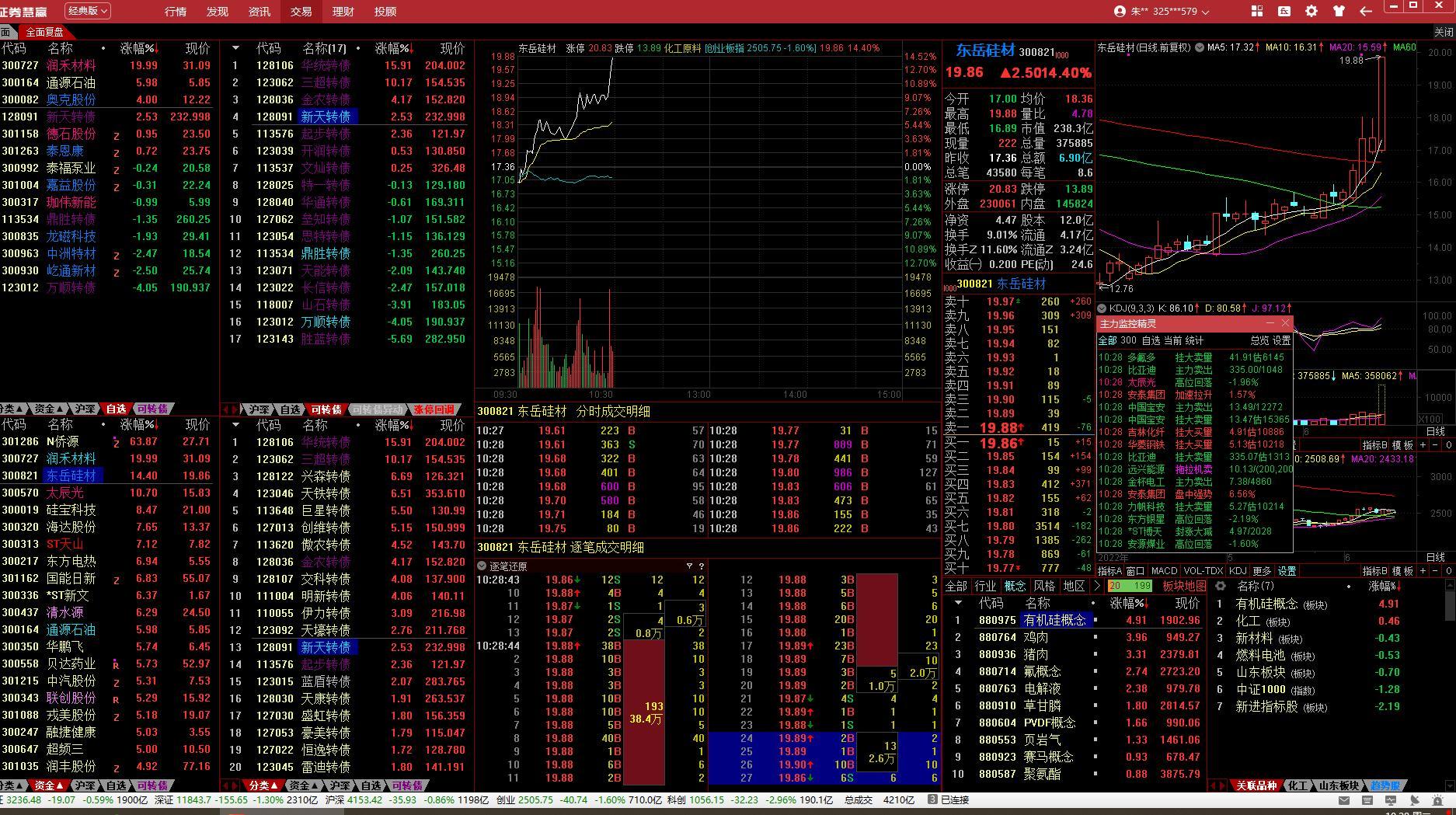
Task: Select the 当前 filter in 主力监控精灵
Action: point(1172,340)
